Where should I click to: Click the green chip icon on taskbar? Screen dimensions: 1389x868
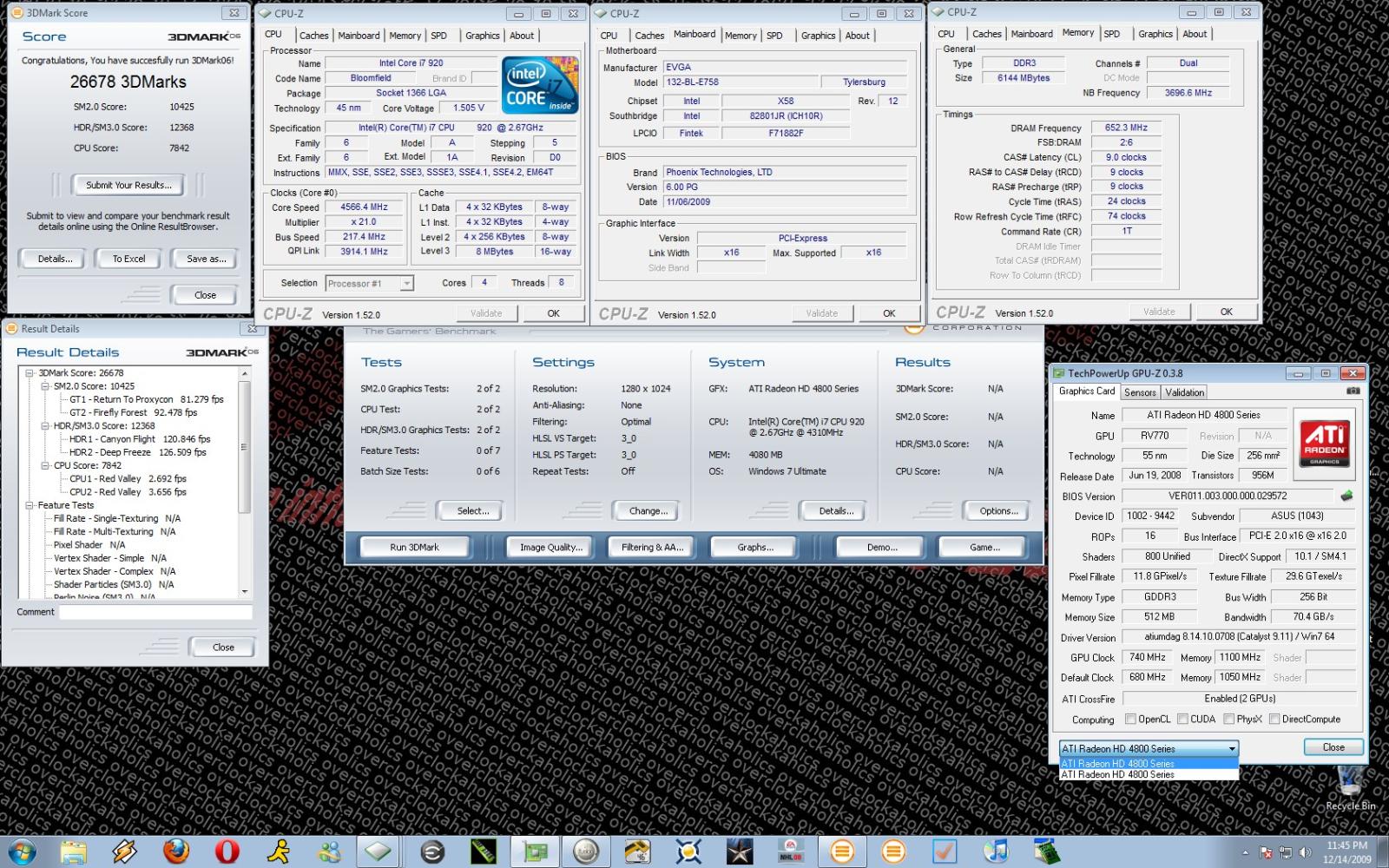[1047, 852]
